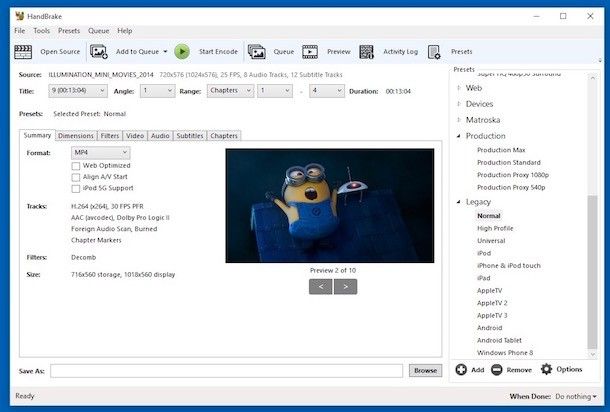Screen dimensions: 610x412
Task: Open the File menu
Action: coord(19,31)
